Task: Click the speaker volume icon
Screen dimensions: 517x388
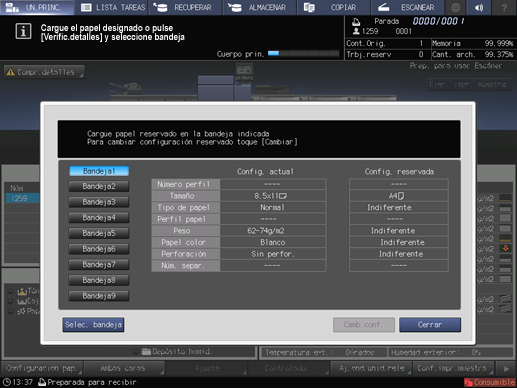Action: point(479,7)
